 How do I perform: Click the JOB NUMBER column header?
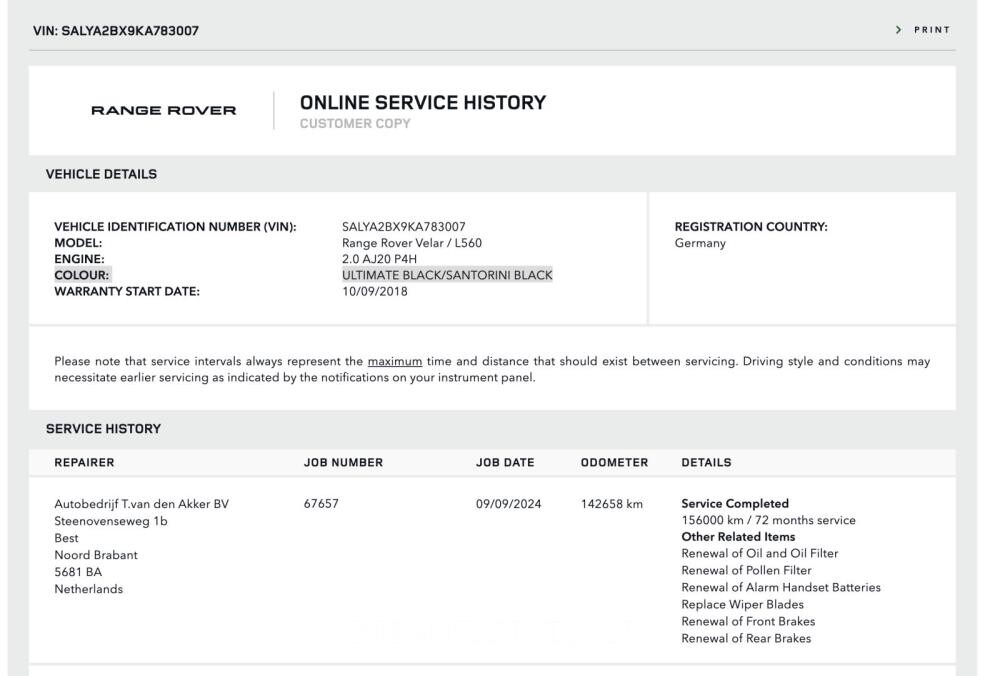[343, 463]
